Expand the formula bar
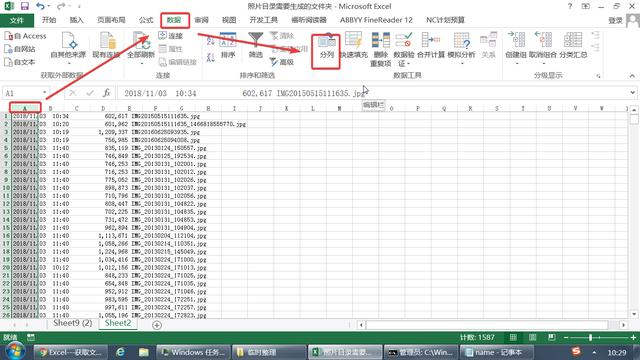The width and height of the screenshot is (640, 360). [x=632, y=93]
